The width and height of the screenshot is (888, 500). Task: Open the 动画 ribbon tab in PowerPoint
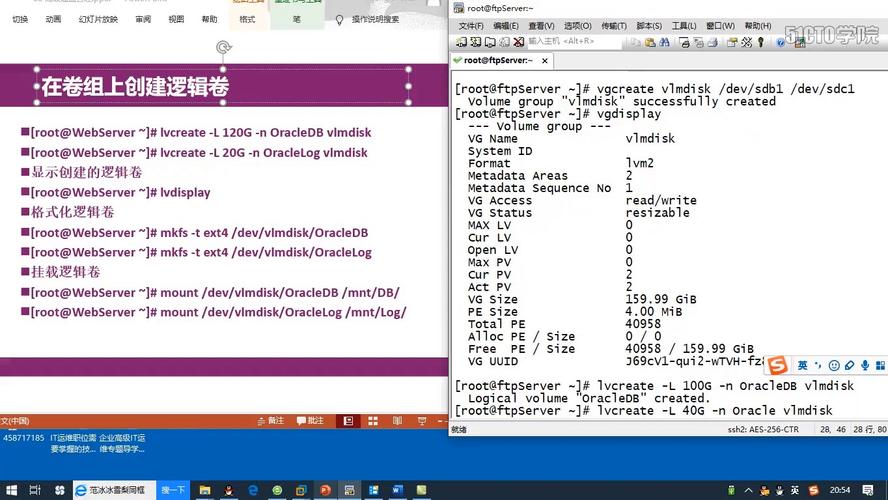[53, 19]
